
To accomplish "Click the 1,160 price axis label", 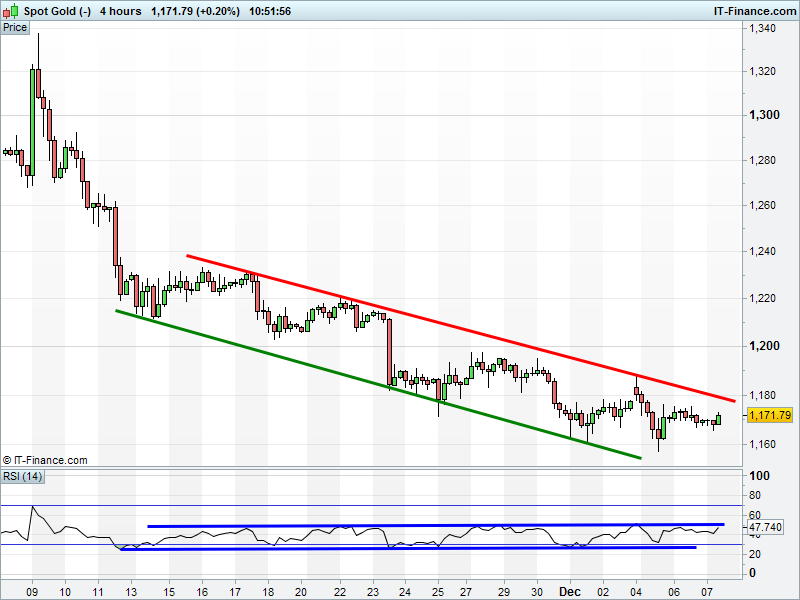I will [762, 444].
